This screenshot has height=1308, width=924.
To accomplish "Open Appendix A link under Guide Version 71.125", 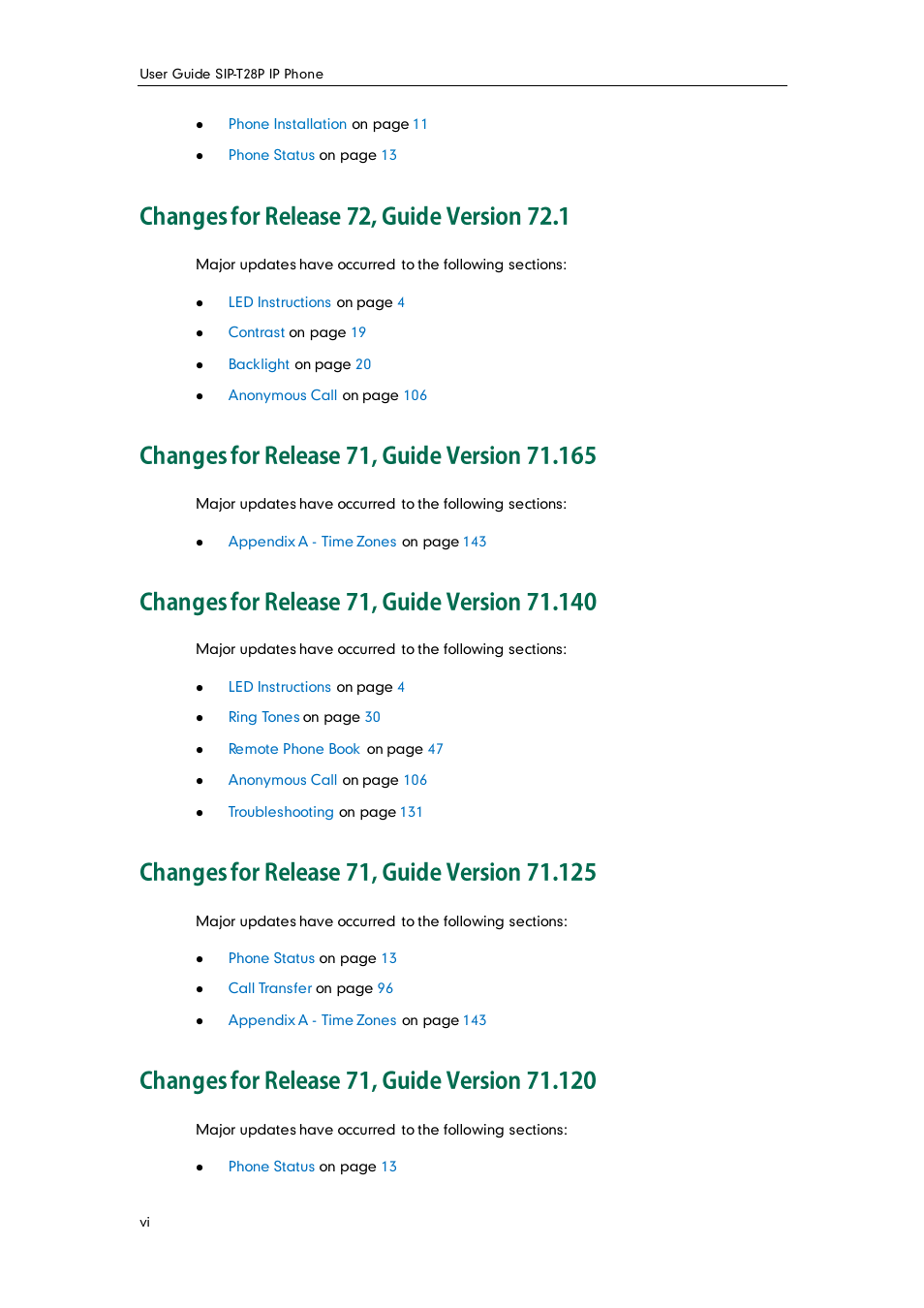I will tap(312, 1020).
